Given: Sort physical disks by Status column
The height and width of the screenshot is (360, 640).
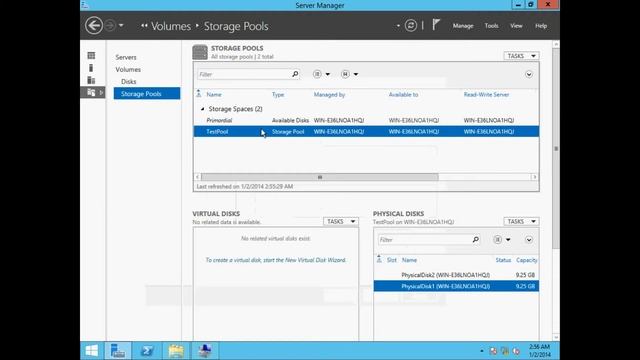Looking at the screenshot, I should [x=503, y=260].
